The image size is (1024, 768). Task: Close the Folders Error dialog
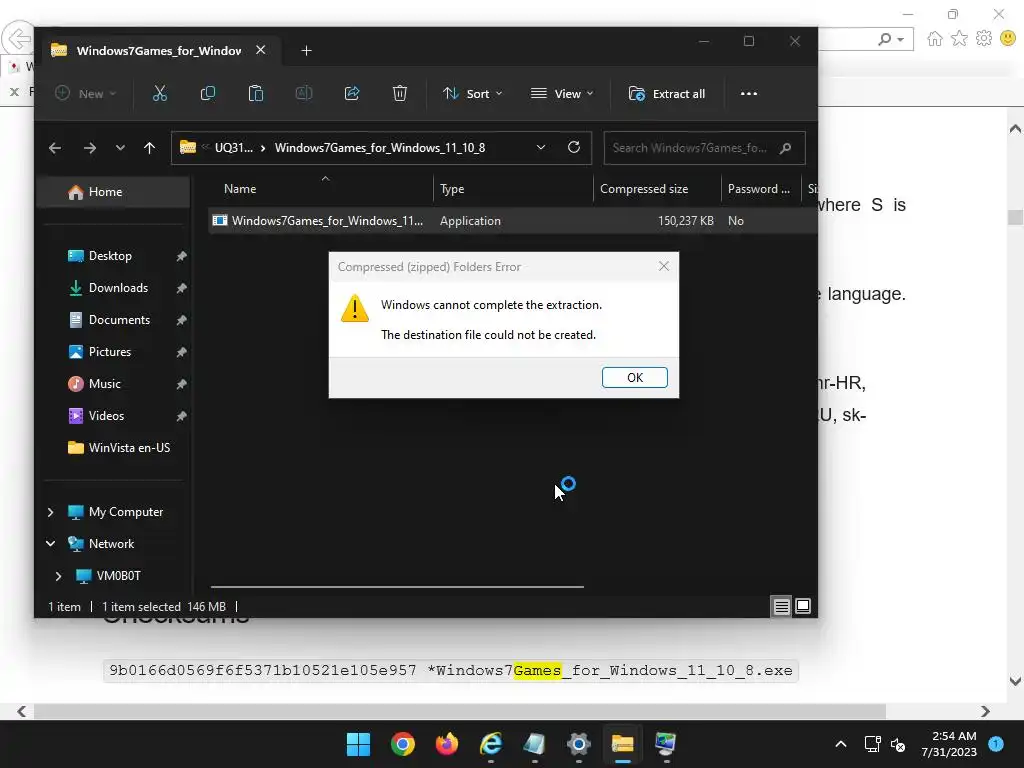coord(664,266)
